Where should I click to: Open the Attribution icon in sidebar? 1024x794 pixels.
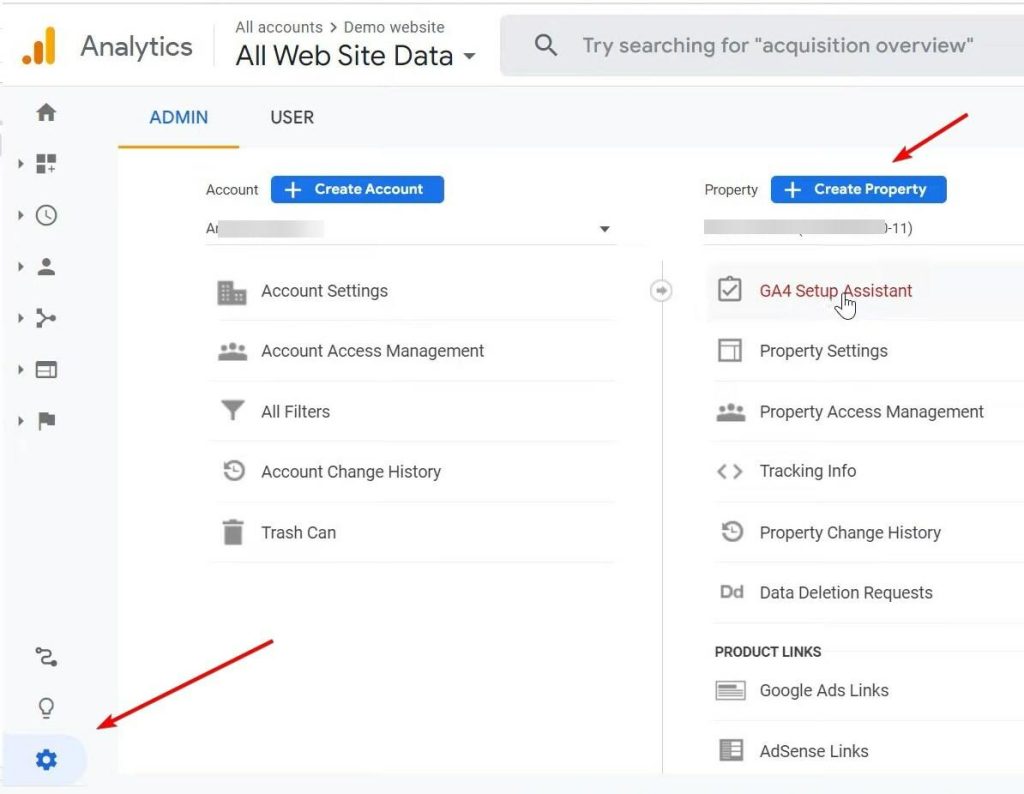46,657
